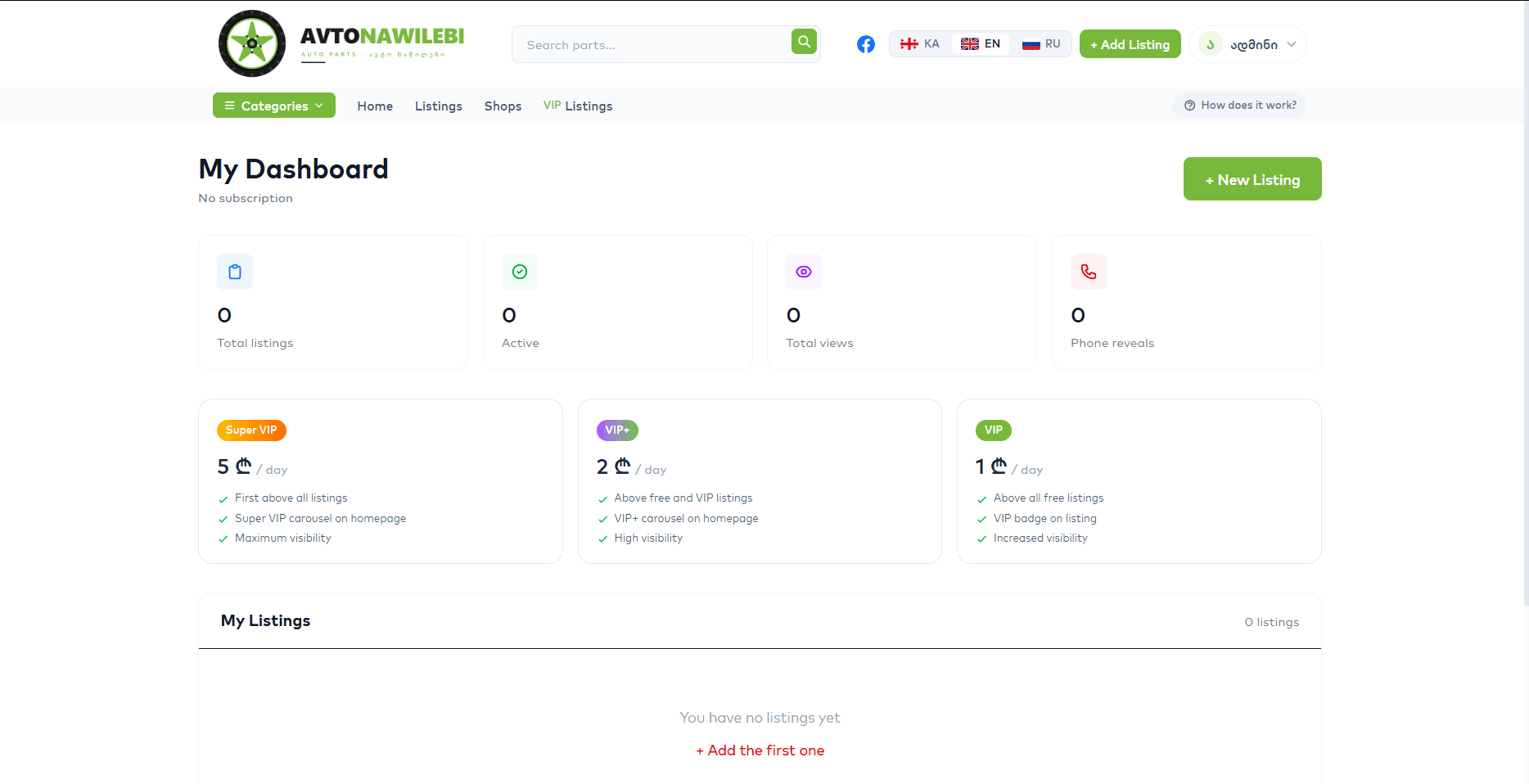This screenshot has width=1529, height=784.
Task: Open the Listings nav item
Action: click(439, 106)
